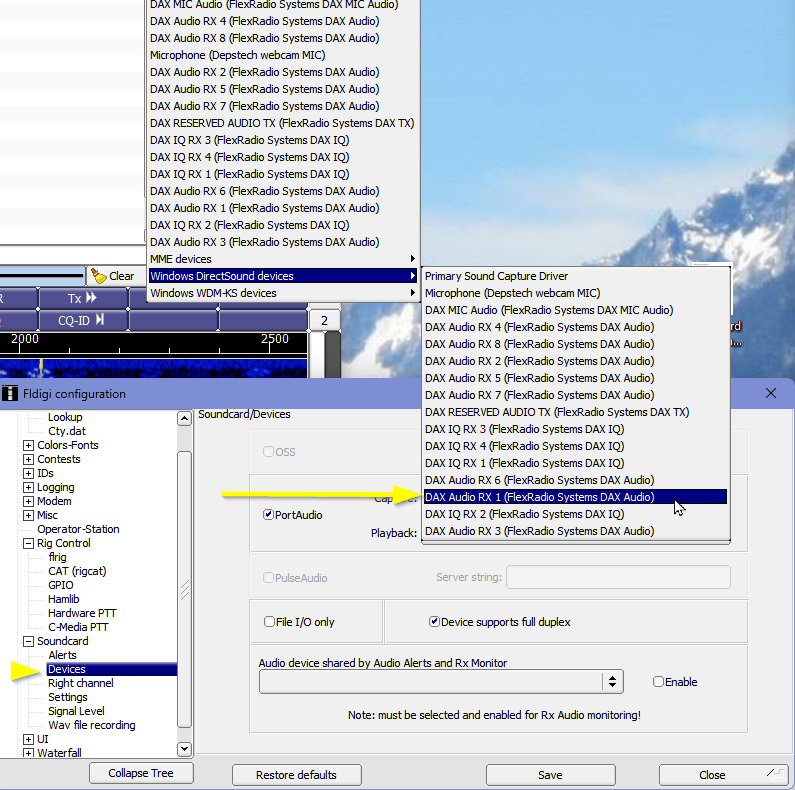Viewport: 795px width, 790px height.
Task: Click the Restore defaults button
Action: [297, 775]
